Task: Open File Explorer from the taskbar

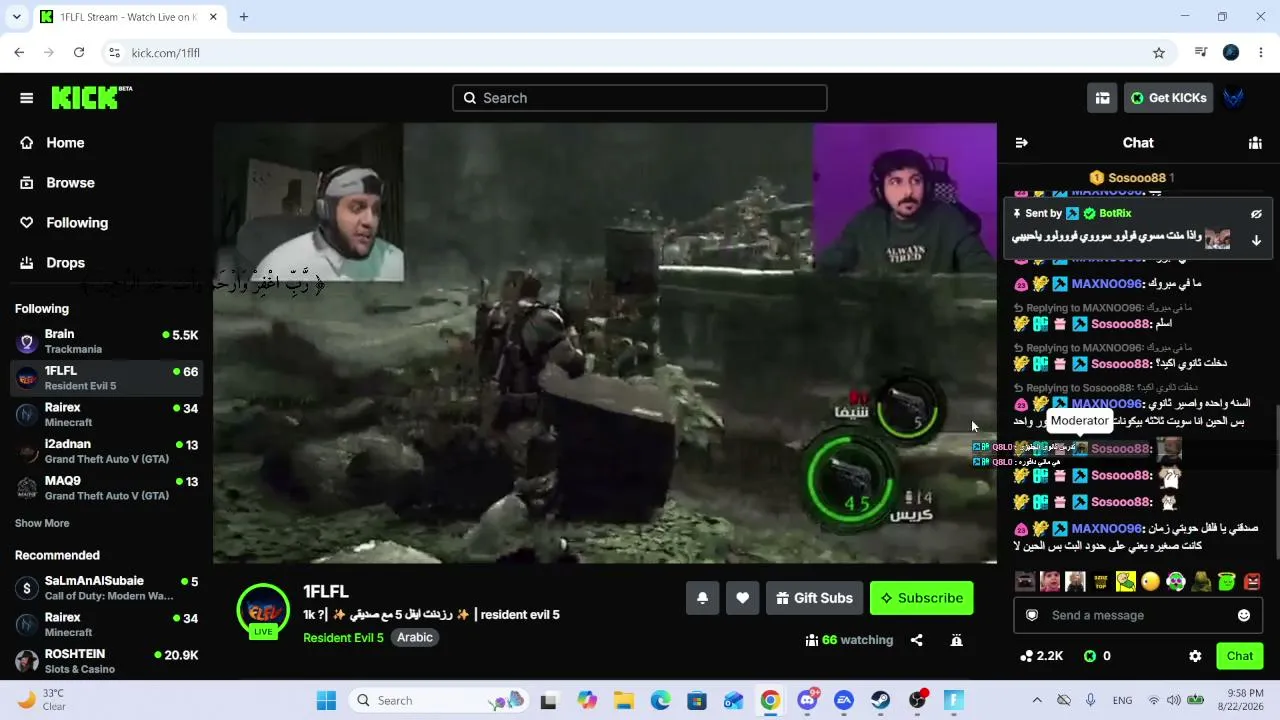Action: click(x=624, y=701)
